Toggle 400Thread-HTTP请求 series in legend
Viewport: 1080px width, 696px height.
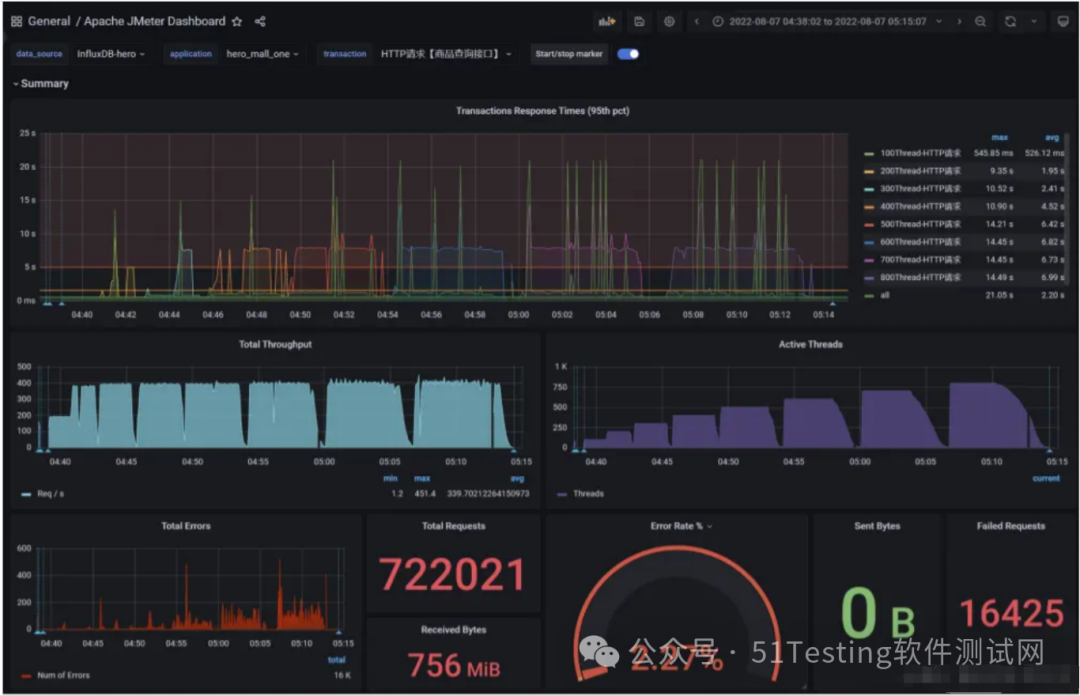(920, 206)
